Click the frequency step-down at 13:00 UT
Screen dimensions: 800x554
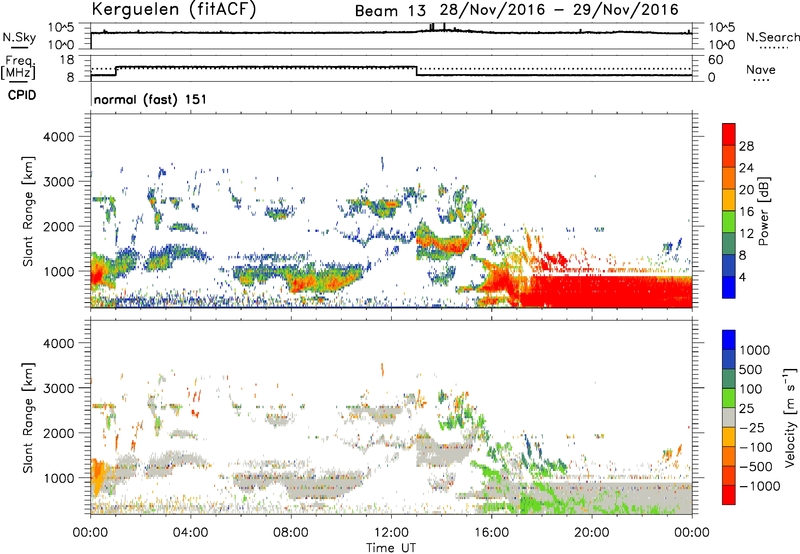pyautogui.click(x=417, y=71)
